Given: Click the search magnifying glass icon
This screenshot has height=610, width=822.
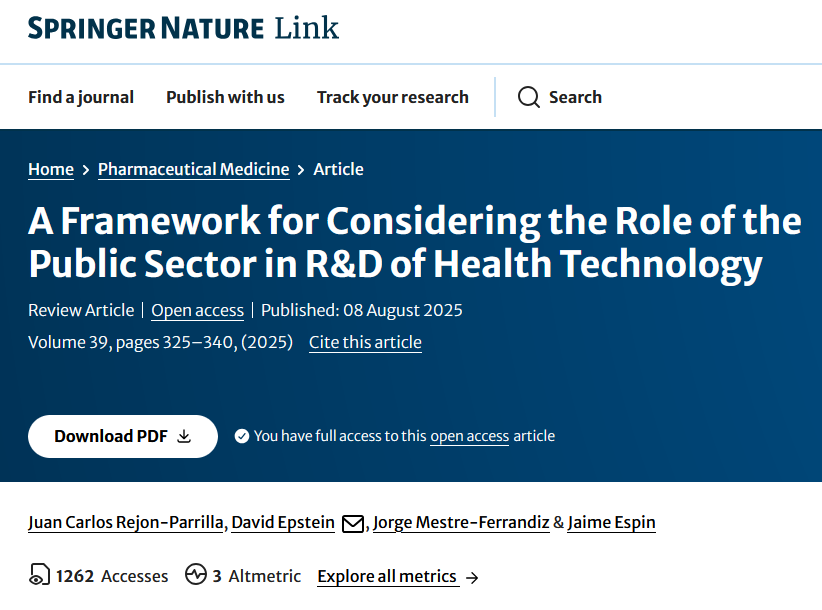Looking at the screenshot, I should point(529,97).
